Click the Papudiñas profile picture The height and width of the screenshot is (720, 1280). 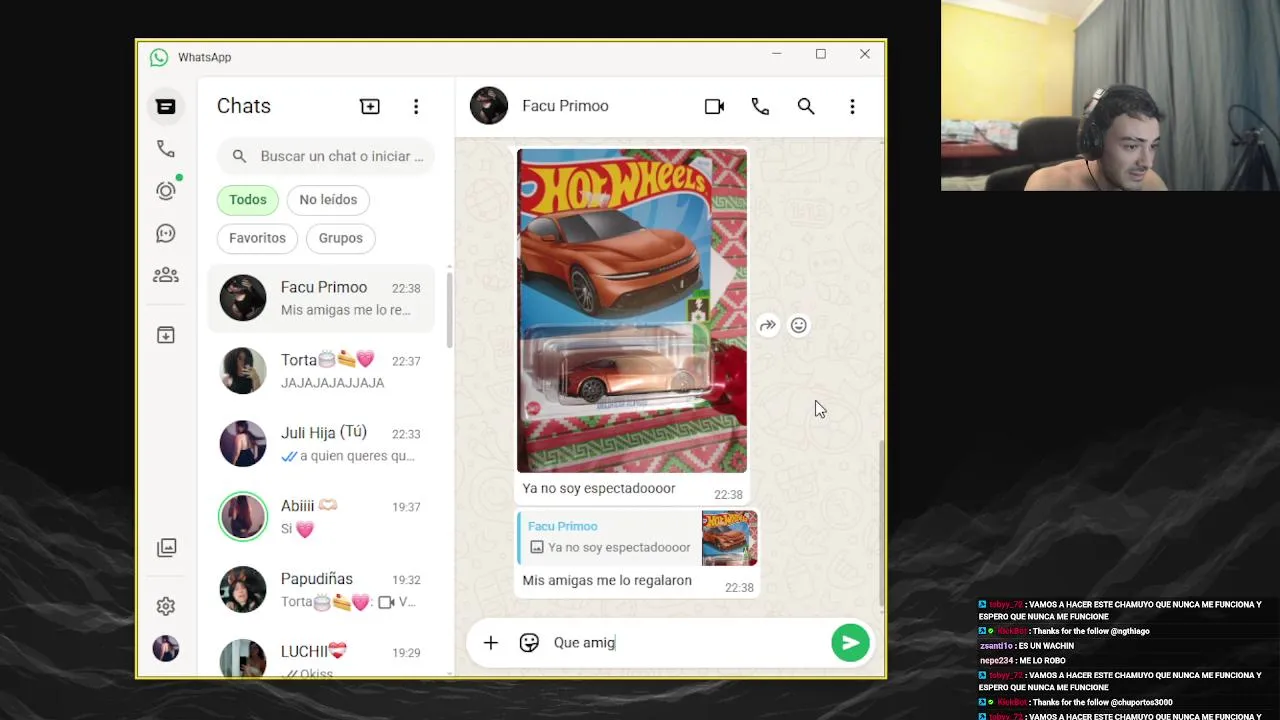[243, 590]
